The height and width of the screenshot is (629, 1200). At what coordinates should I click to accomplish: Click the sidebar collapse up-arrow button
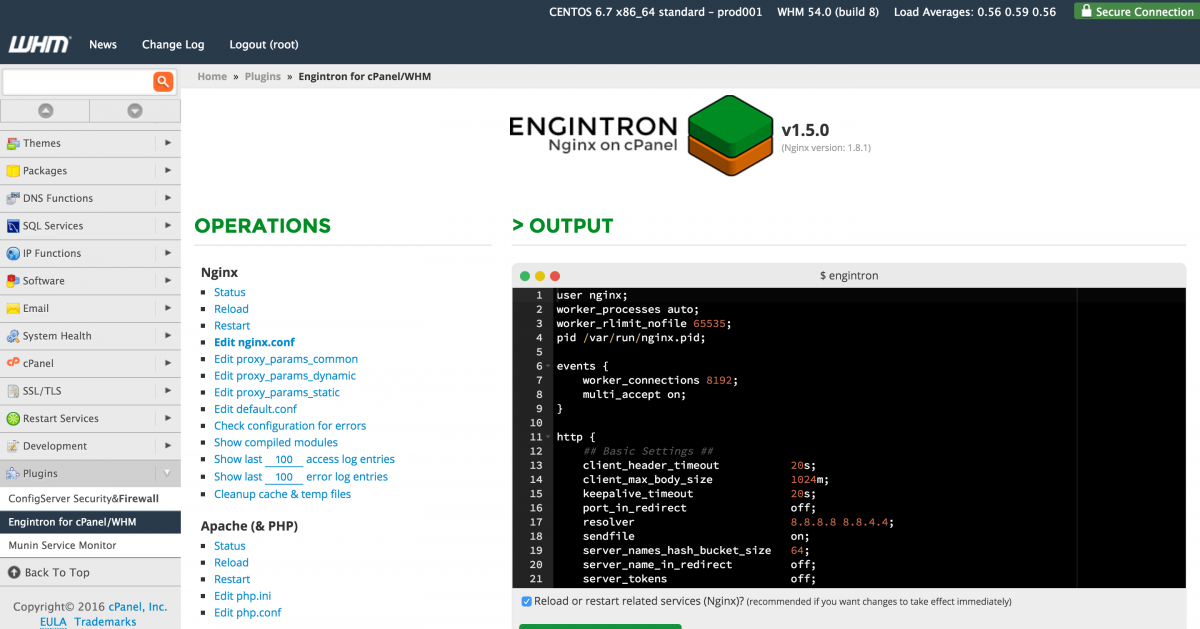pyautogui.click(x=45, y=111)
